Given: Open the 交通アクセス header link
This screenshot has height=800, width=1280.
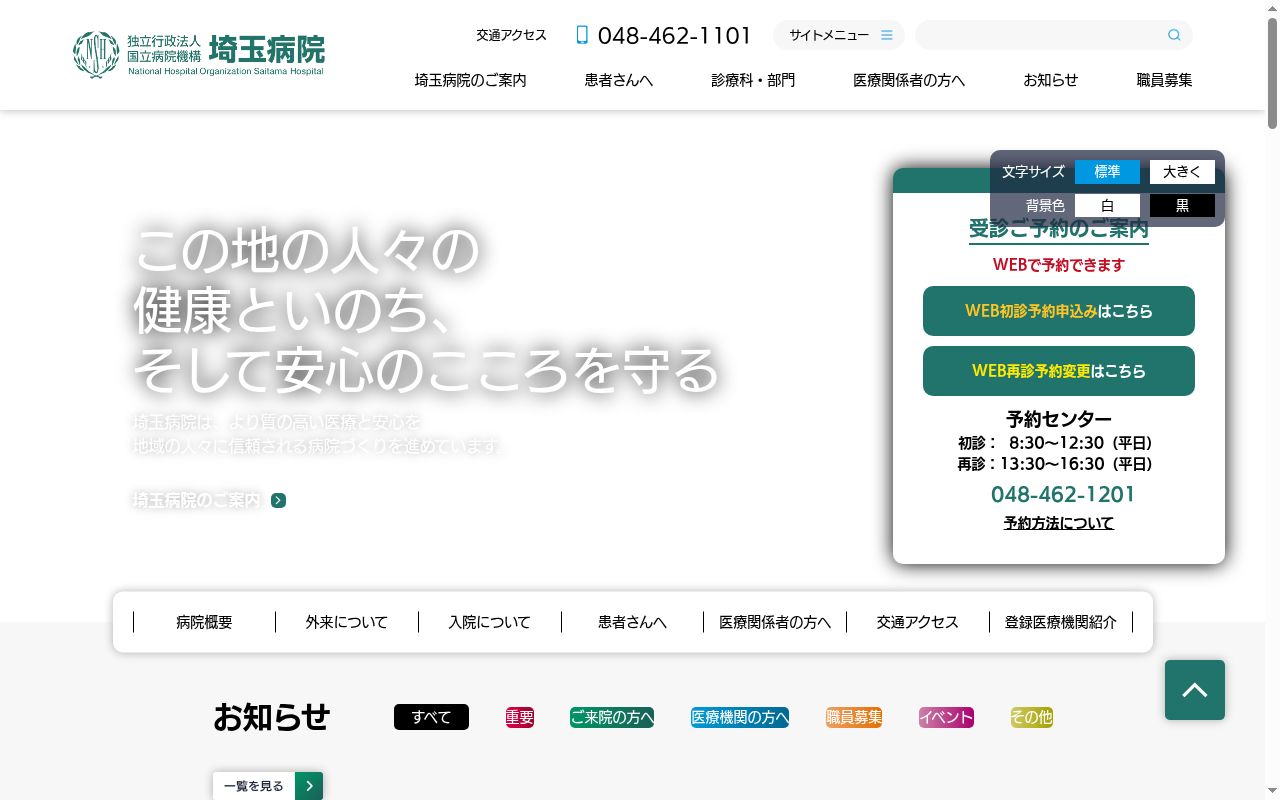Looking at the screenshot, I should tap(512, 35).
